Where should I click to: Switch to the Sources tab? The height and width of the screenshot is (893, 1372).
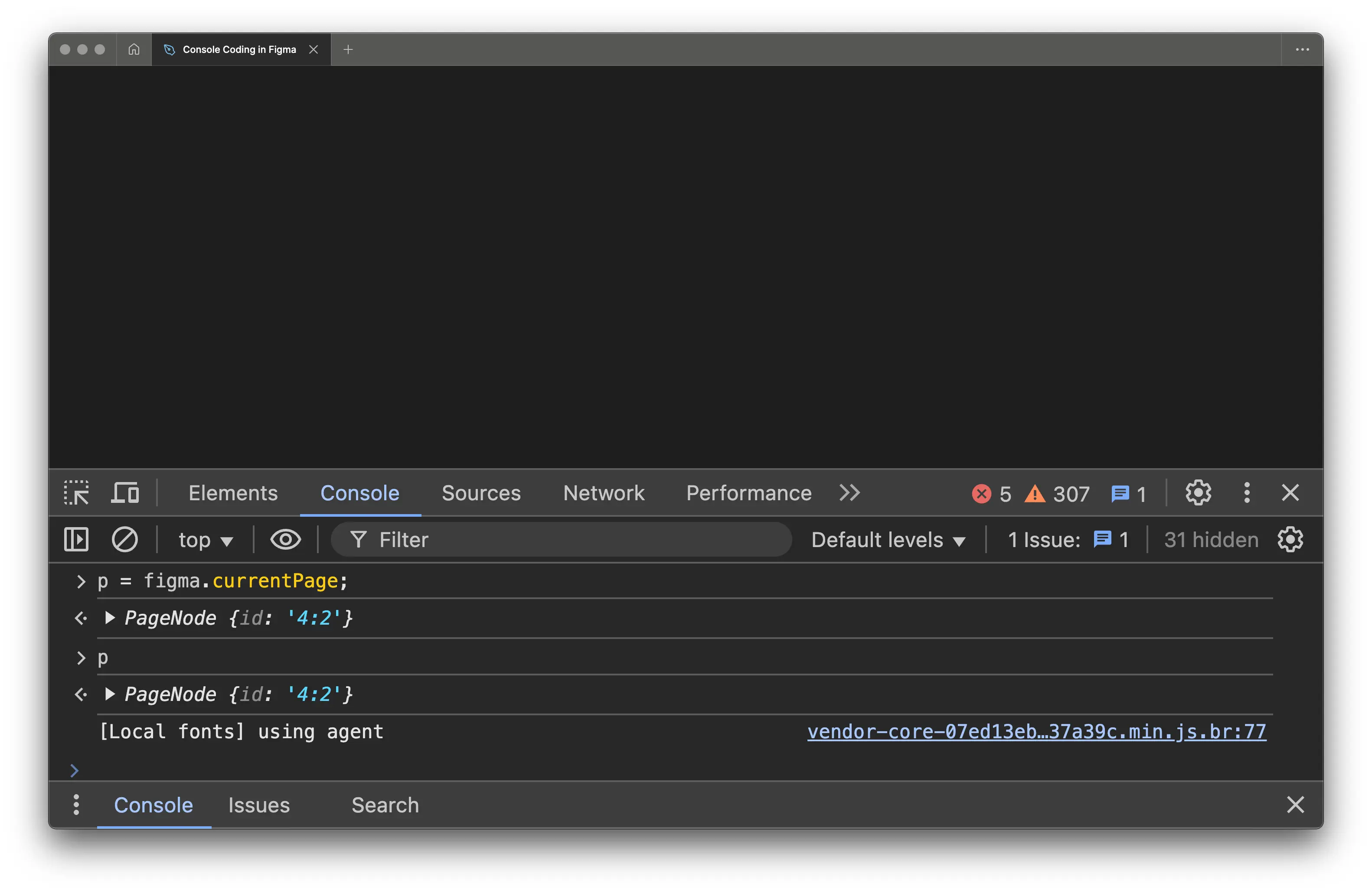coord(481,493)
